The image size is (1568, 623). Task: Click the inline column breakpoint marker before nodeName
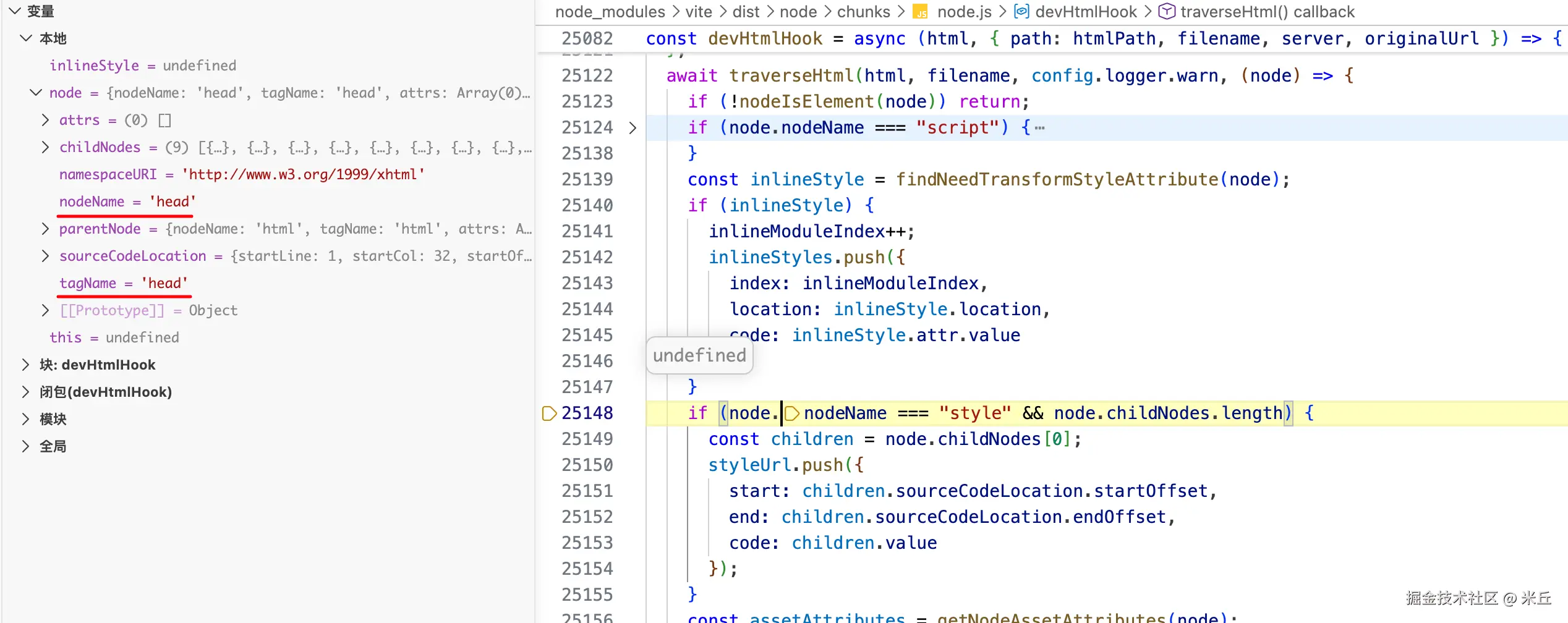tap(791, 413)
